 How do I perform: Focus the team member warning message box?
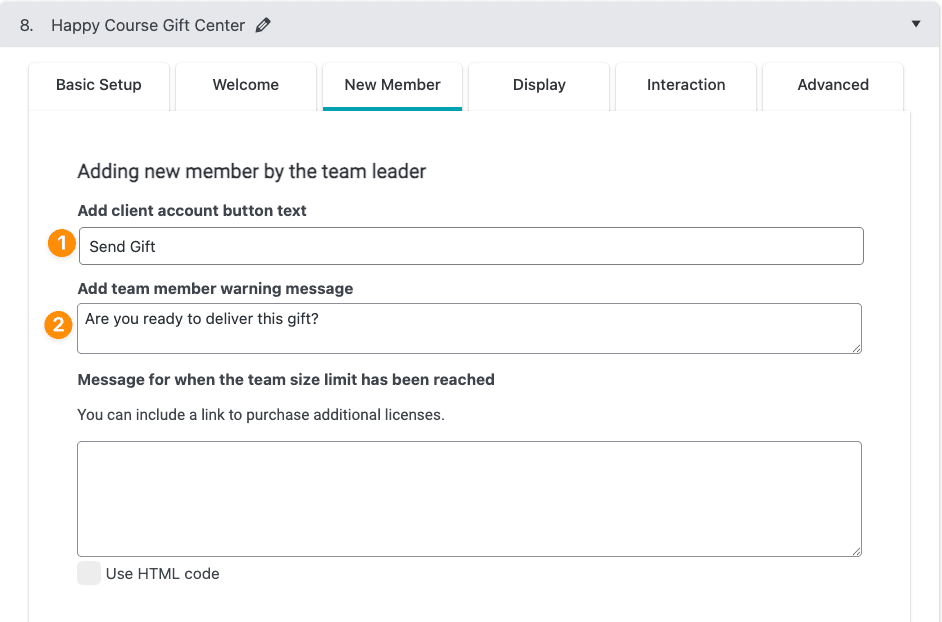[x=468, y=328]
